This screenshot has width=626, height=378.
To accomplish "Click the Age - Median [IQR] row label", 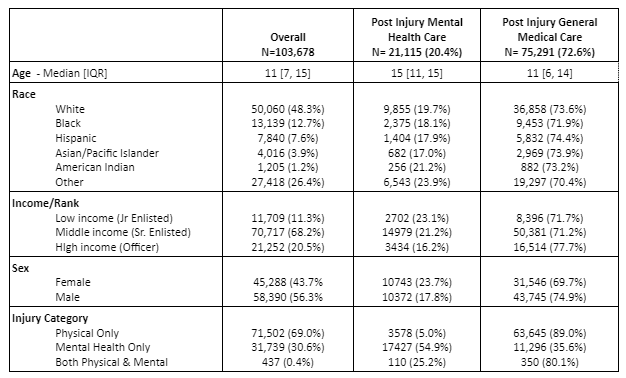I will [60, 73].
